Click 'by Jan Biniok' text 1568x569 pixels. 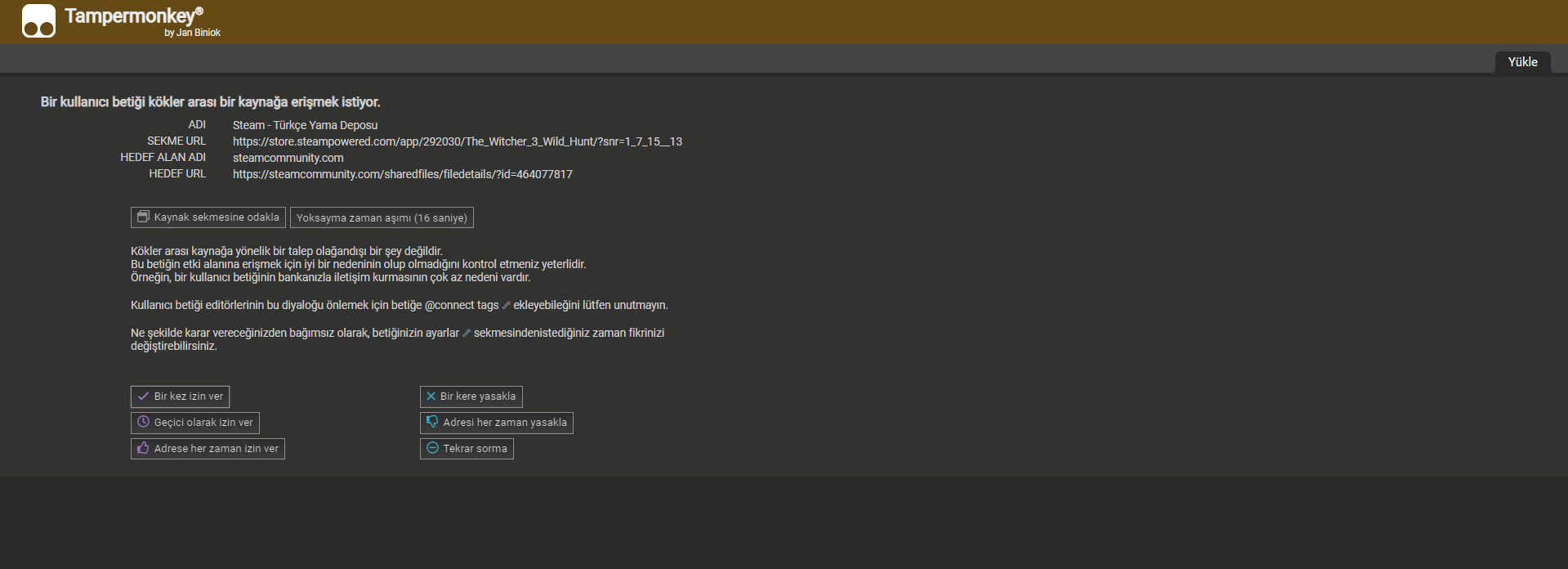(192, 33)
